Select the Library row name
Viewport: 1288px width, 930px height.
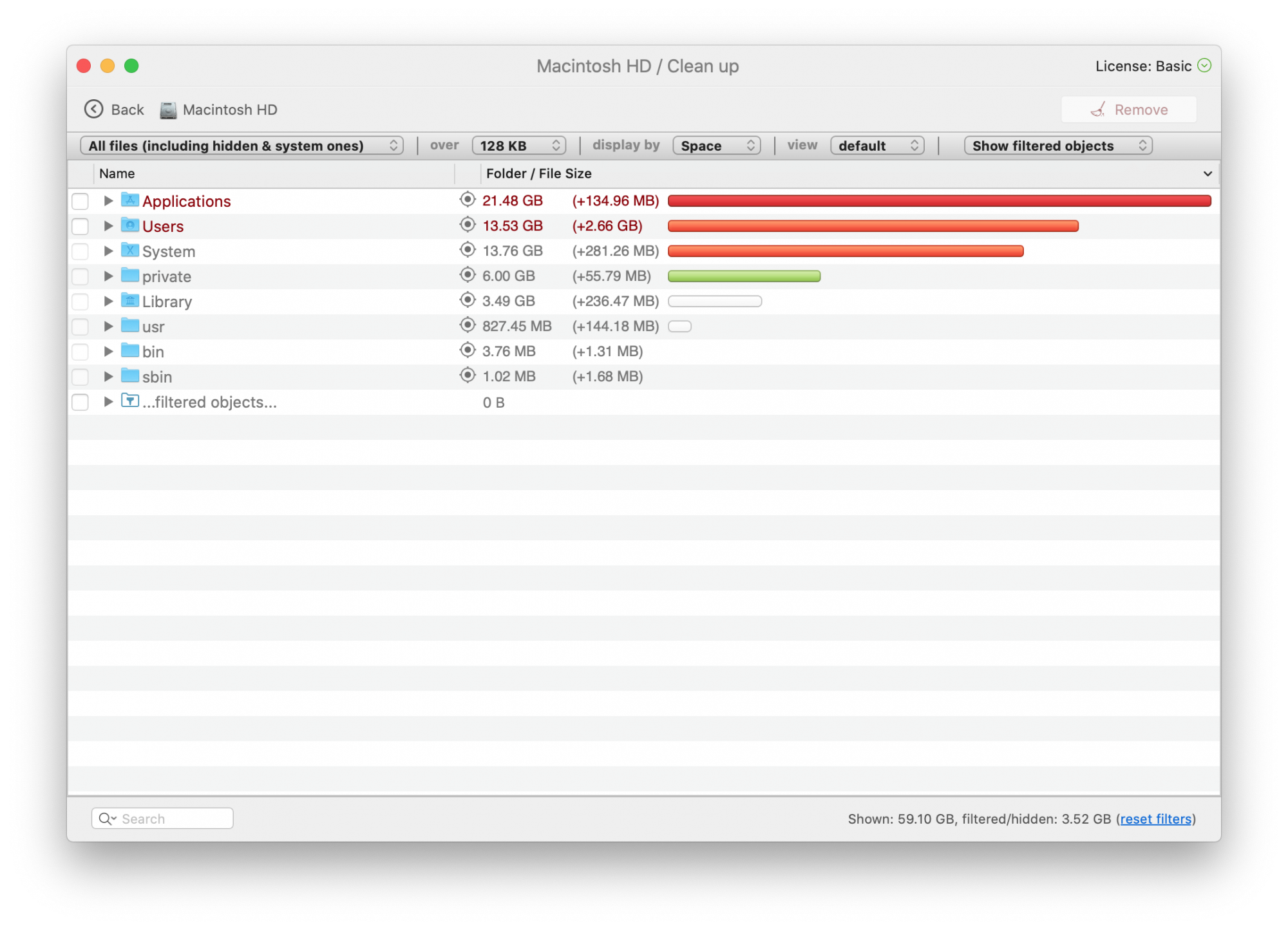click(167, 302)
